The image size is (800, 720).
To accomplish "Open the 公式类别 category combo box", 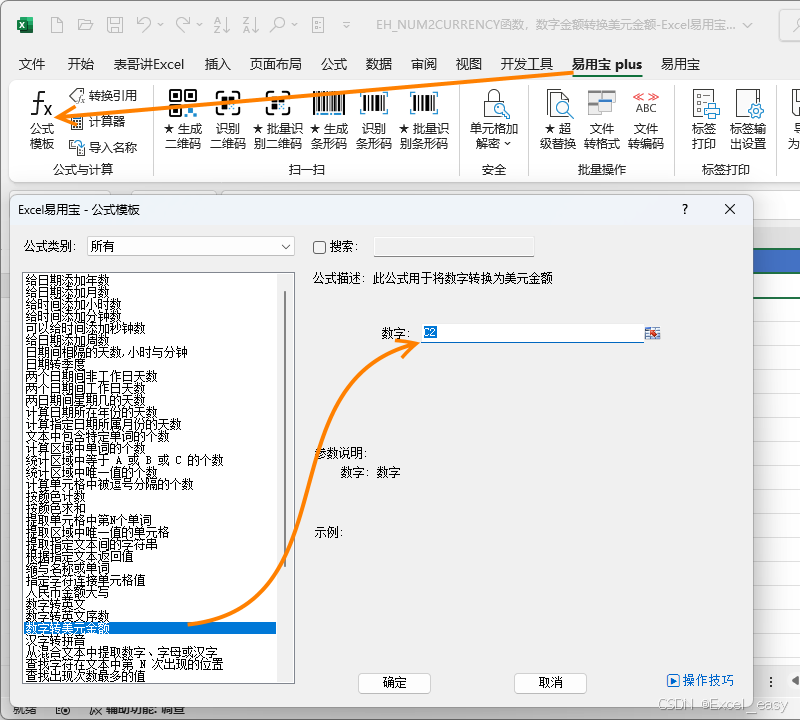I will click(x=191, y=246).
